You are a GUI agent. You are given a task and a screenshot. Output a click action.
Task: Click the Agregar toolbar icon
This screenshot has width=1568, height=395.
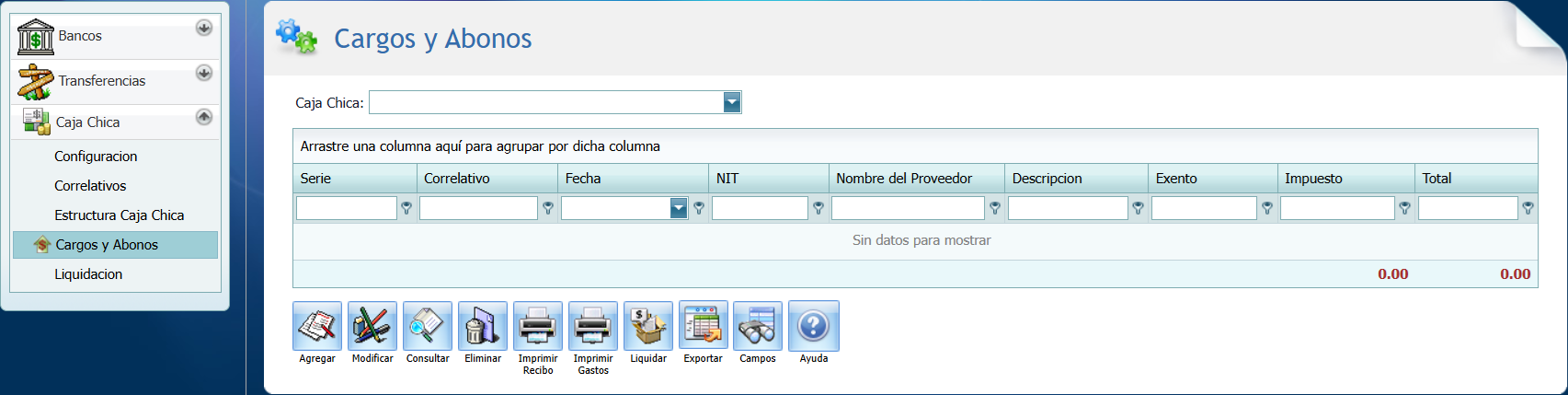click(317, 326)
